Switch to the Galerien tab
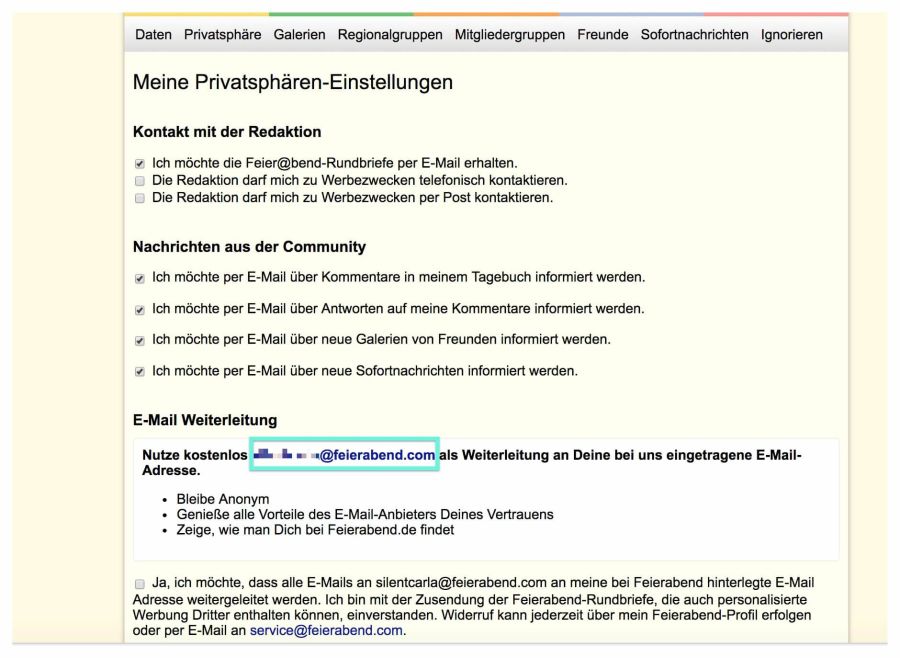 coord(300,33)
